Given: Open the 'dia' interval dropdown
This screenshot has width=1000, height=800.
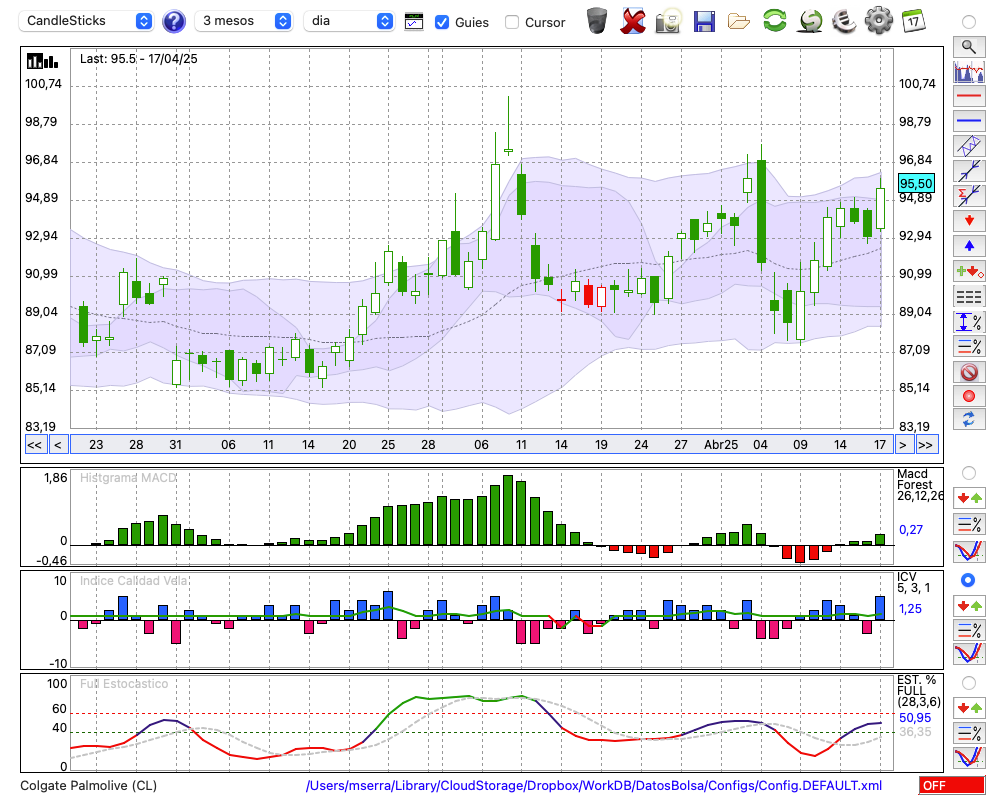Looking at the screenshot, I should point(349,21).
